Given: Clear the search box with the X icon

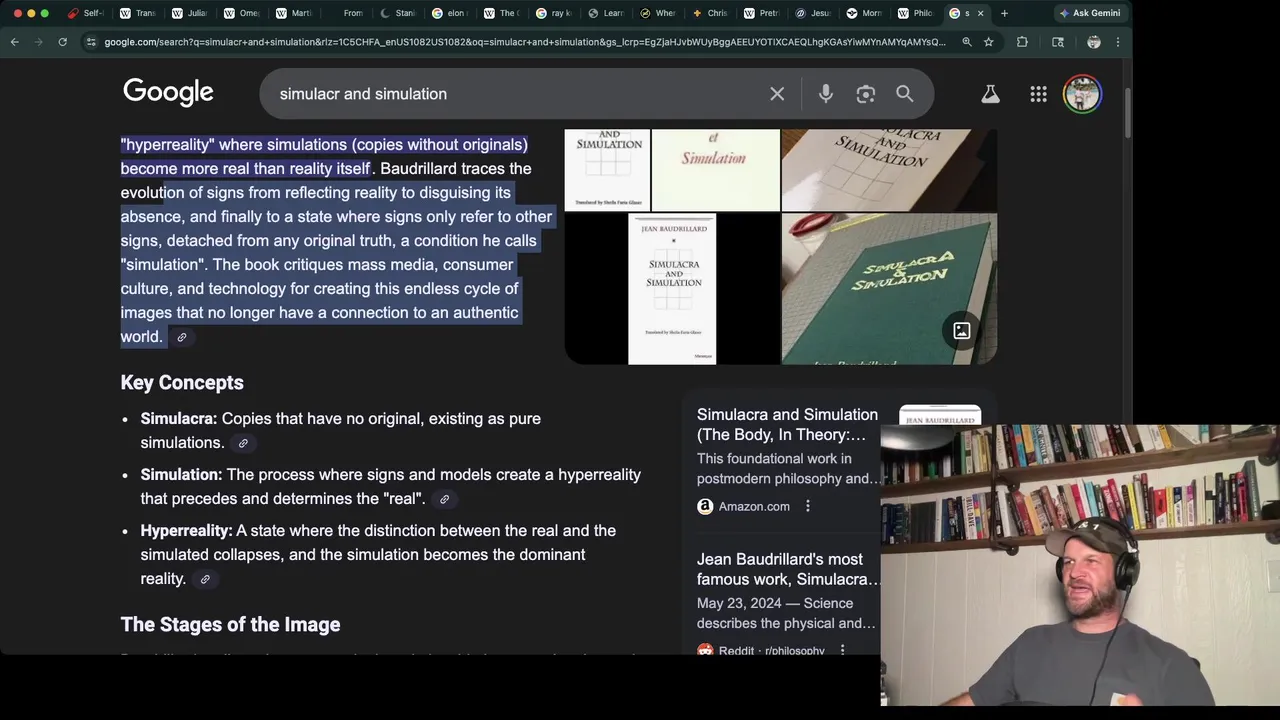Looking at the screenshot, I should point(777,94).
